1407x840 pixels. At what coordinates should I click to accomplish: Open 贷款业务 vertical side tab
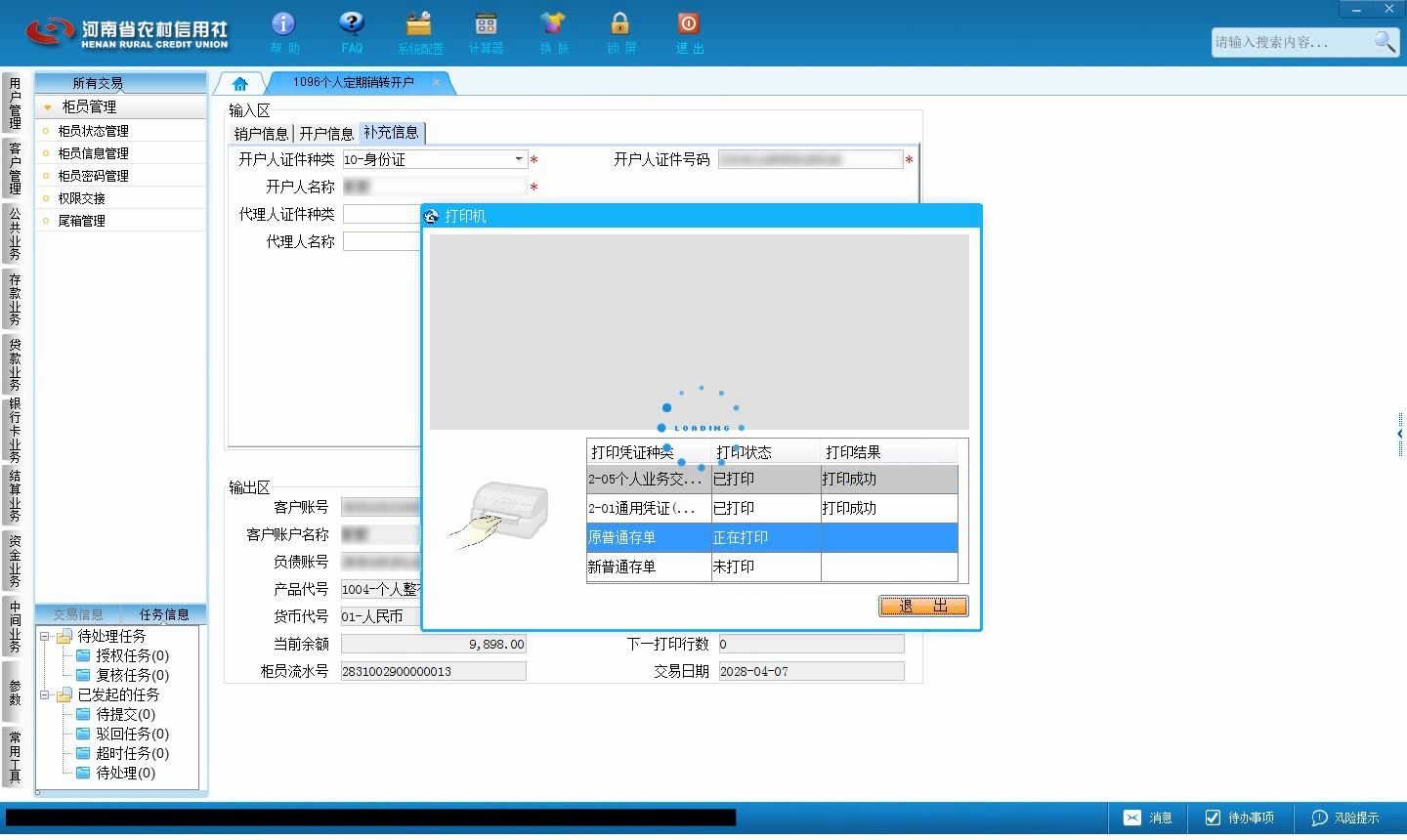point(14,364)
